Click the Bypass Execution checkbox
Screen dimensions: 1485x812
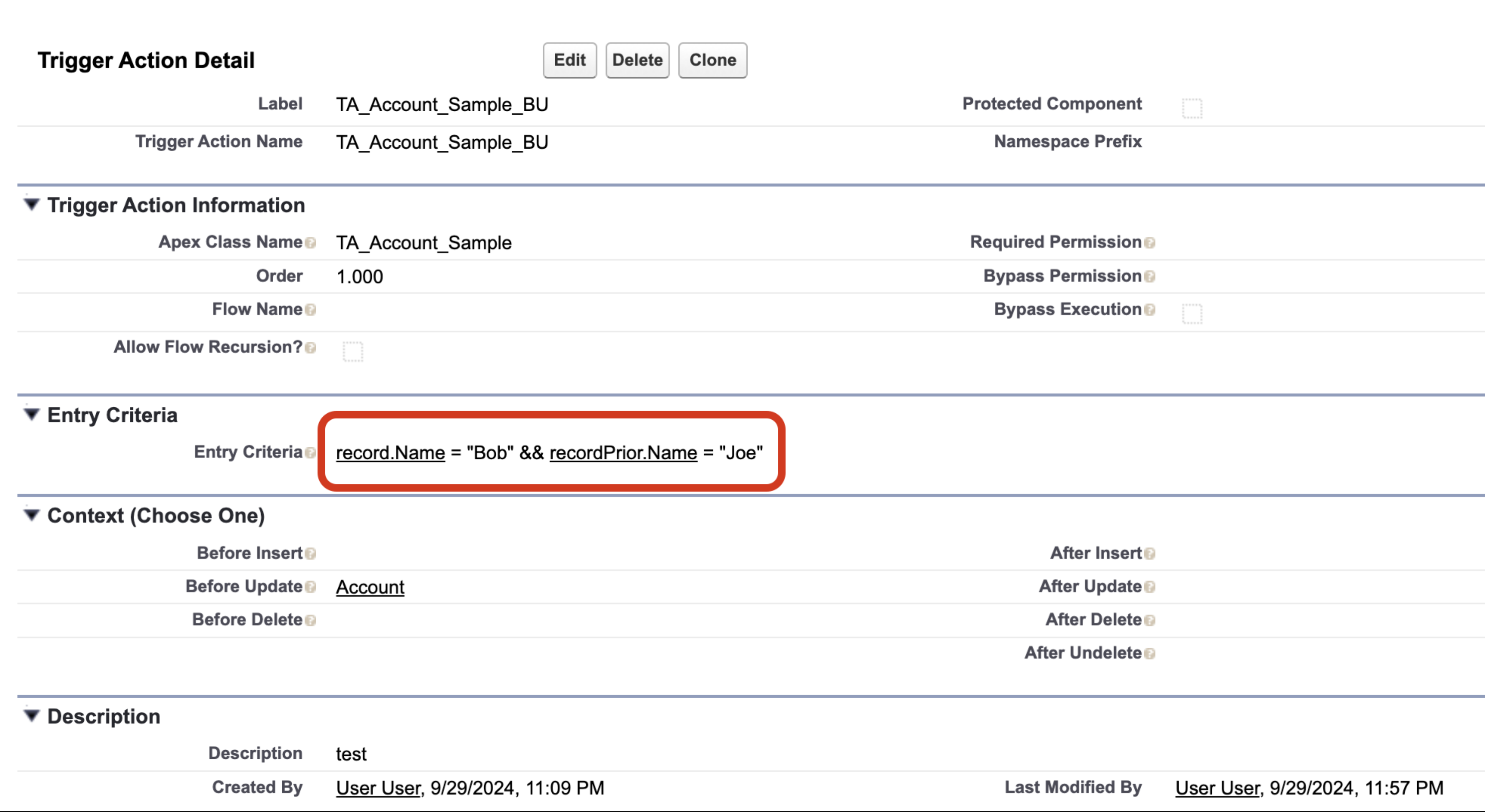pos(1192,314)
